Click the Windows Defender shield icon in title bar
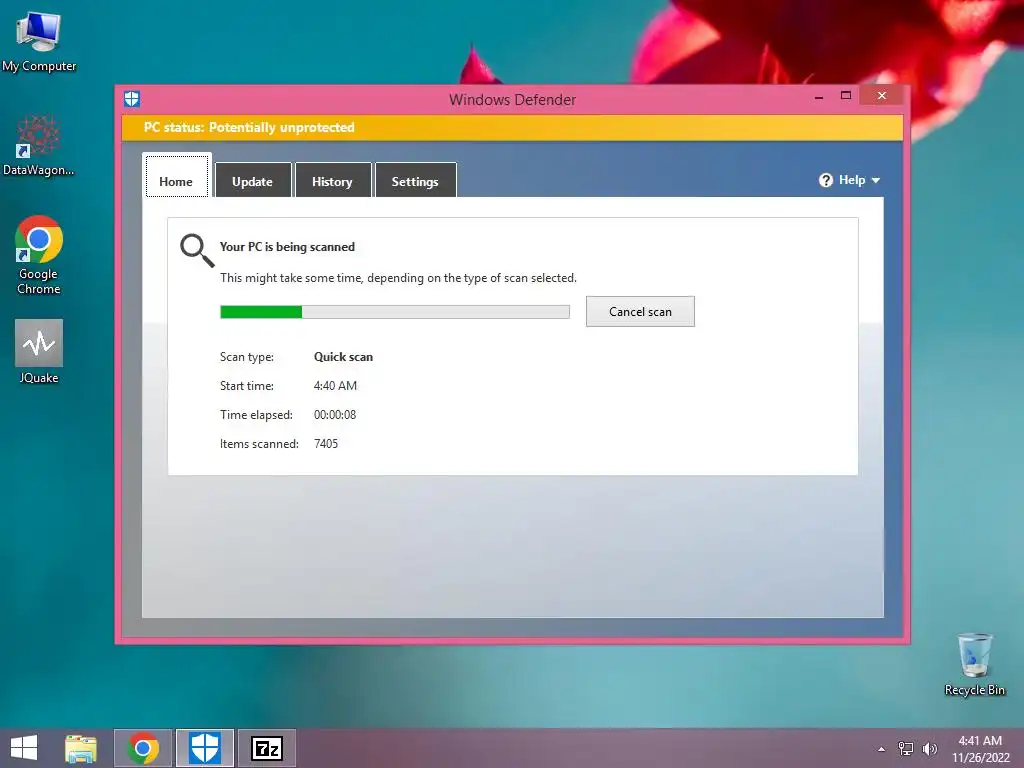Screen dimensions: 1024x768 coord(132,99)
